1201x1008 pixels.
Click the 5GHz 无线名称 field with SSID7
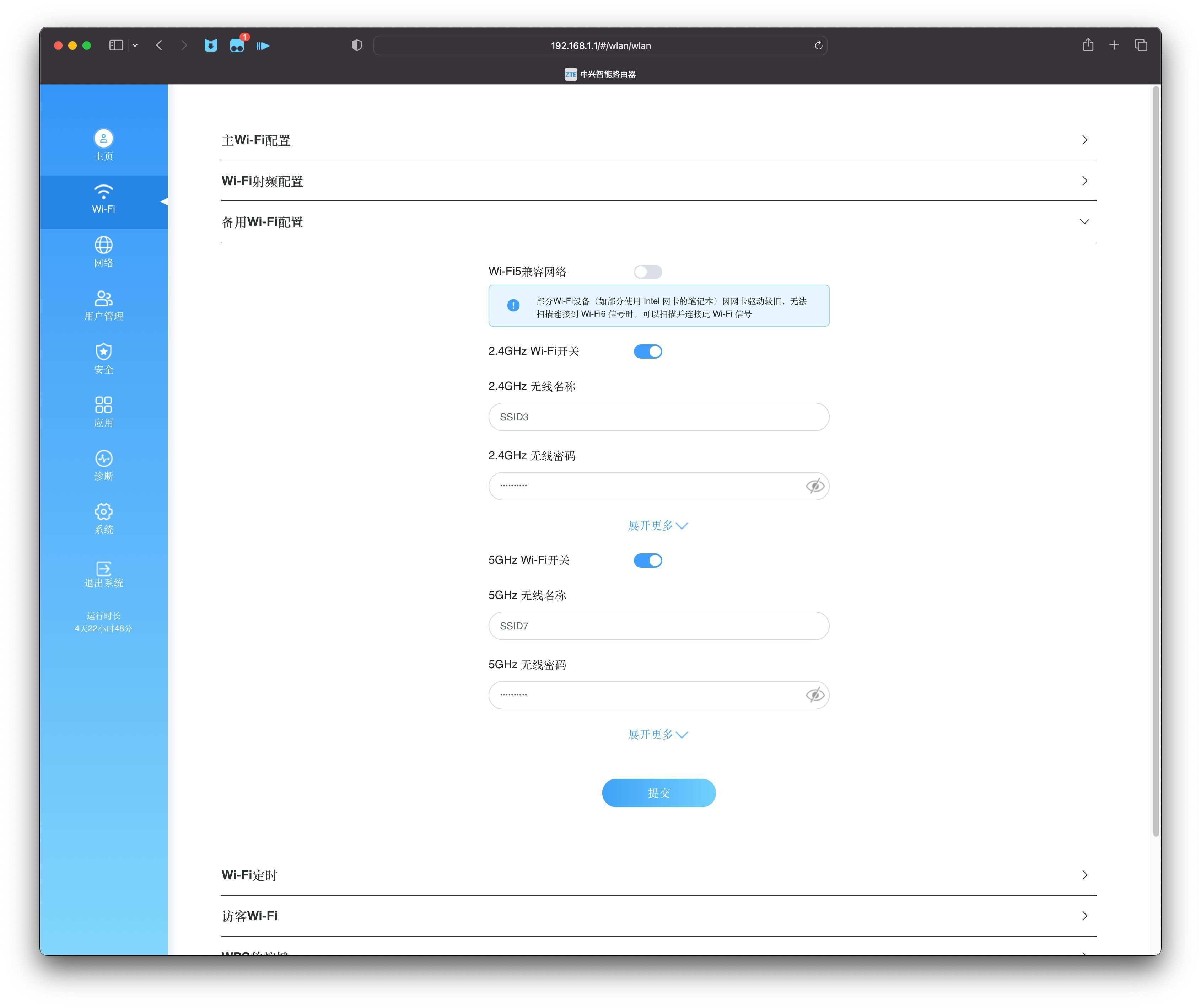658,625
